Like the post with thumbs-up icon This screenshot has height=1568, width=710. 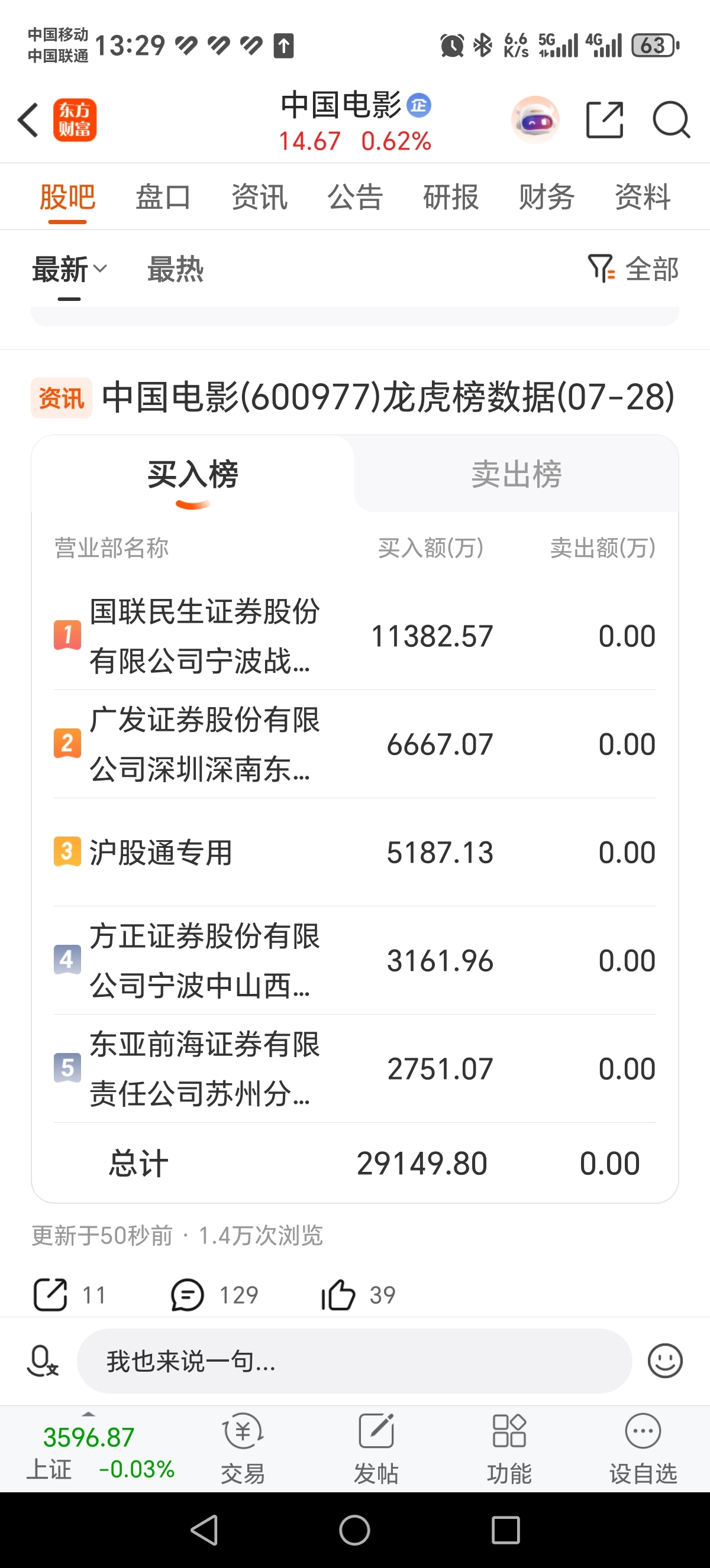(x=338, y=1295)
